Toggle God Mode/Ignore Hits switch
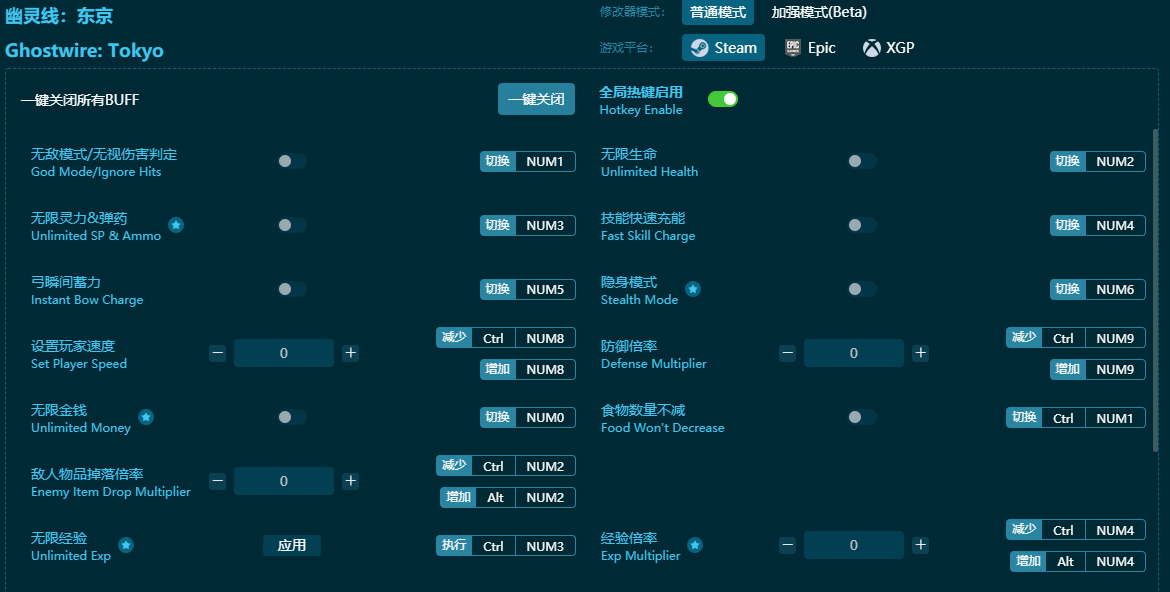This screenshot has height=592, width=1170. click(292, 161)
